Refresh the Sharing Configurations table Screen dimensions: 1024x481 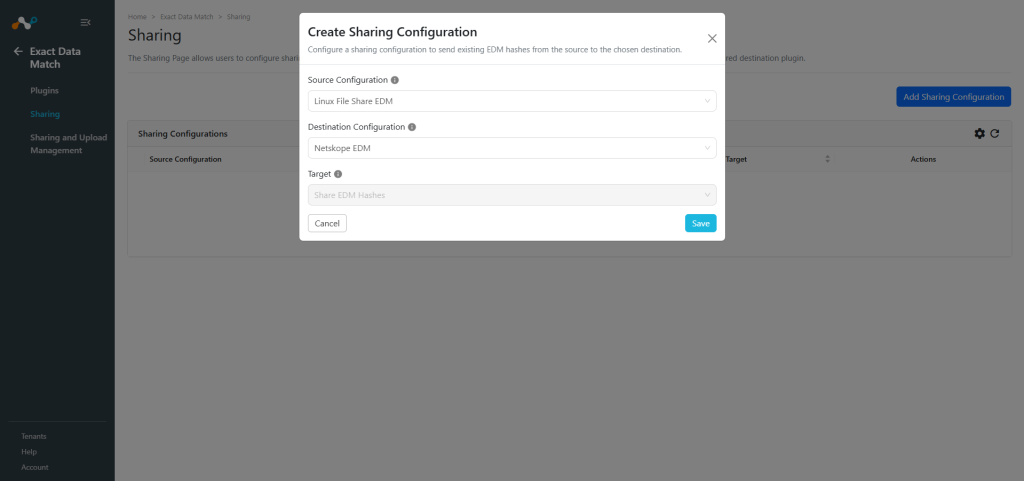(x=995, y=133)
